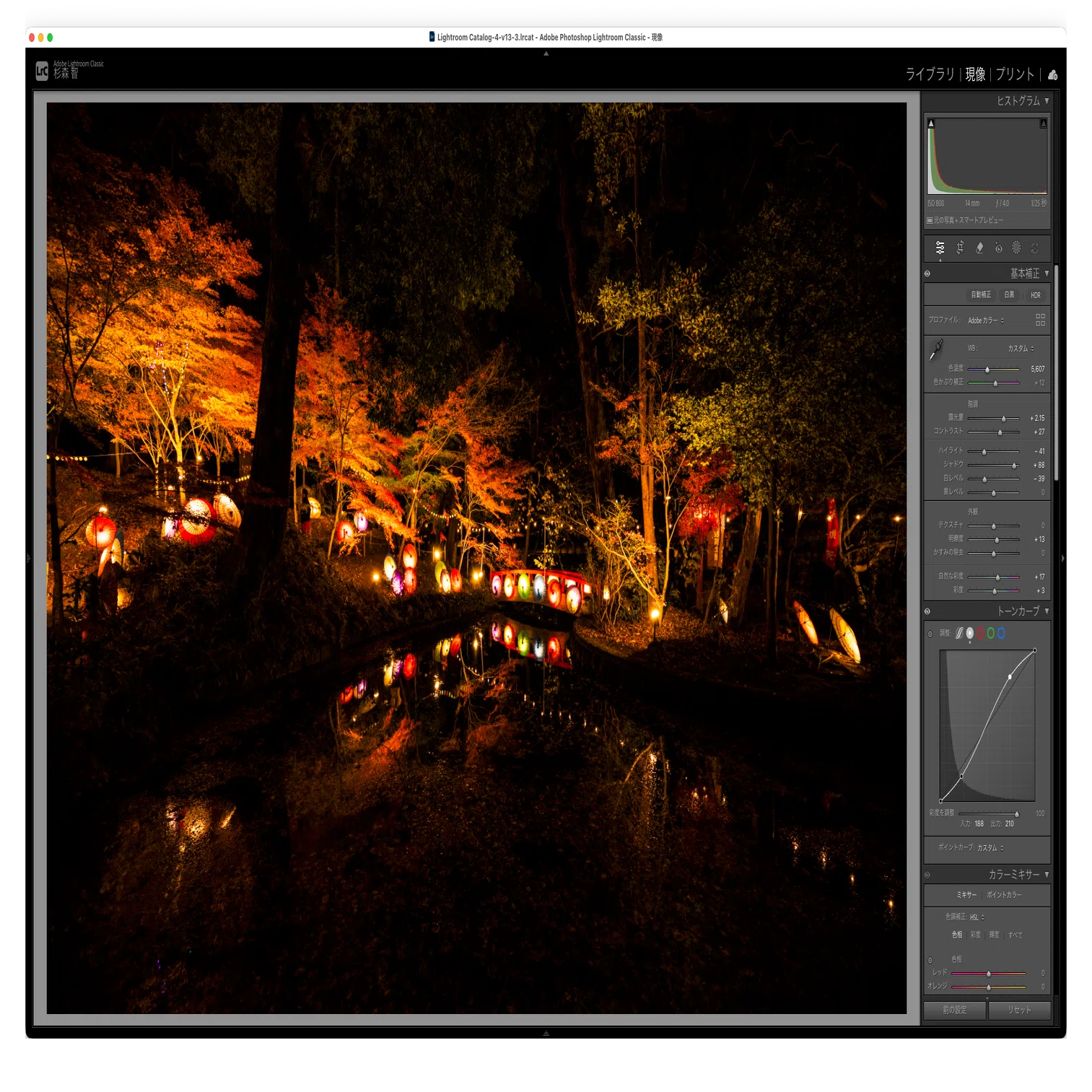Click the リセット button
This screenshot has width=1092, height=1092.
[1019, 1010]
